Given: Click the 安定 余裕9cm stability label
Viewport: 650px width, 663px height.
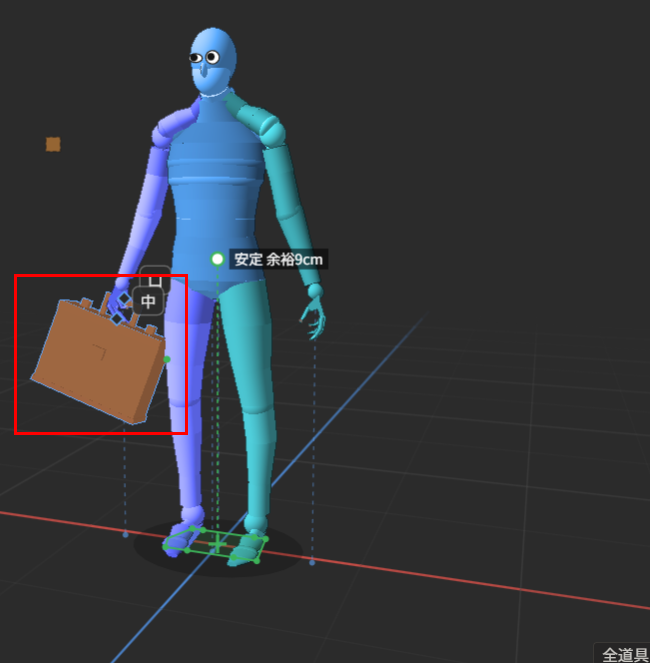Looking at the screenshot, I should tap(279, 259).
